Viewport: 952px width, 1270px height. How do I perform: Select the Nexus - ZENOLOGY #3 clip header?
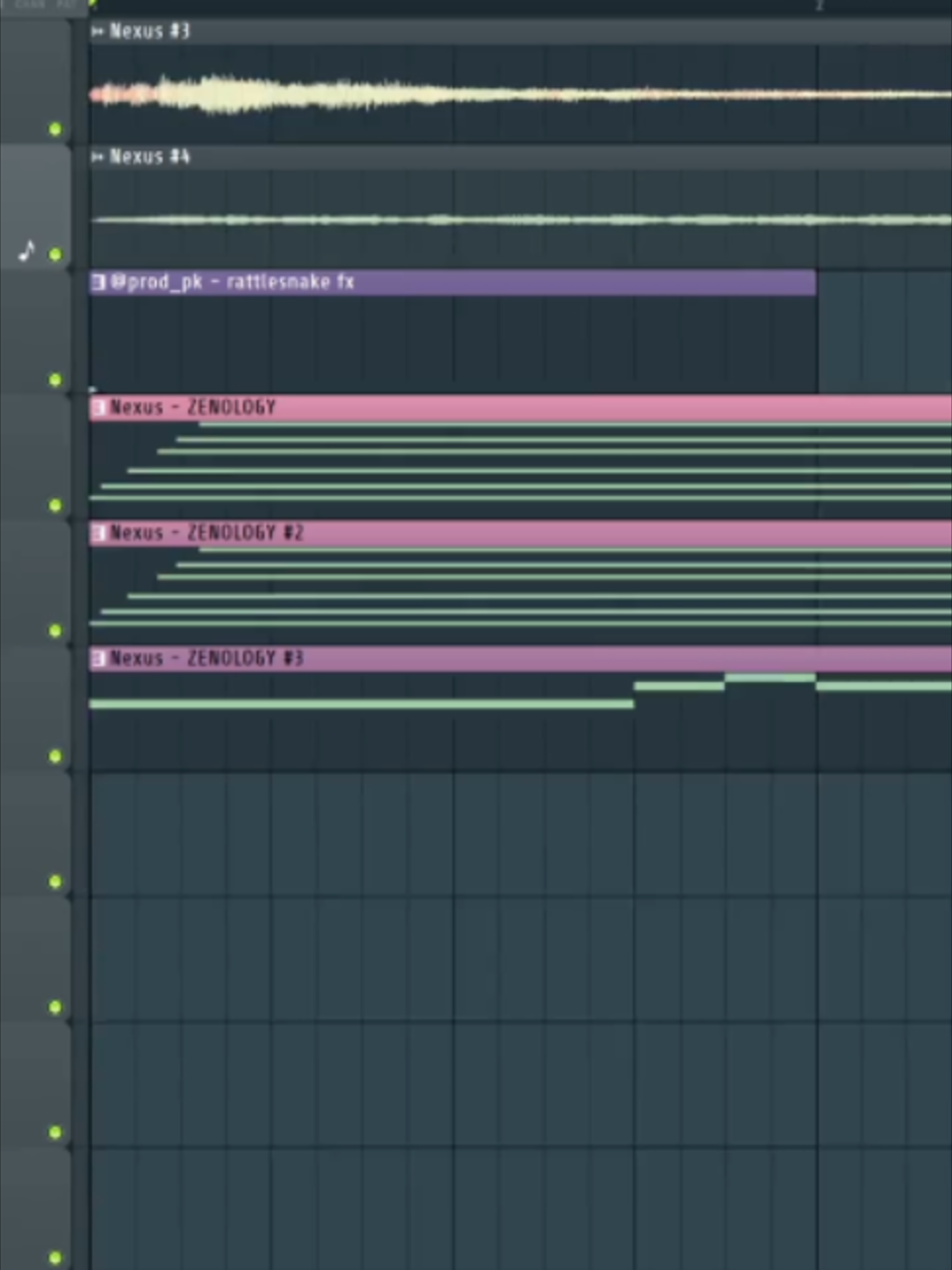tap(521, 659)
